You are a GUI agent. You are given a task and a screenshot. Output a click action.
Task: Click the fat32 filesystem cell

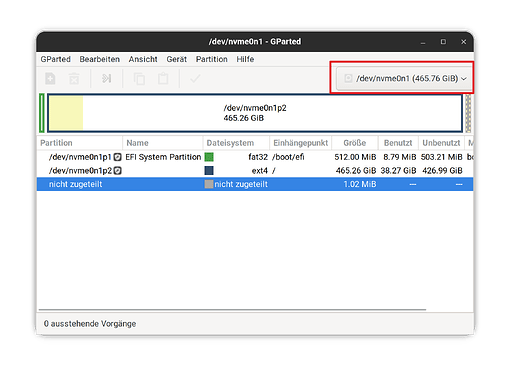point(258,157)
